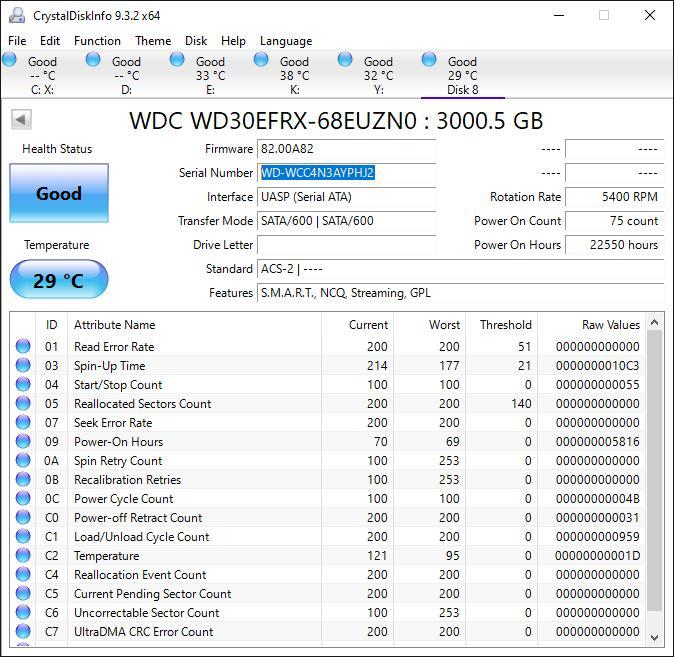Click the scroll down arrow of attribute list
674x657 pixels.
(654, 638)
